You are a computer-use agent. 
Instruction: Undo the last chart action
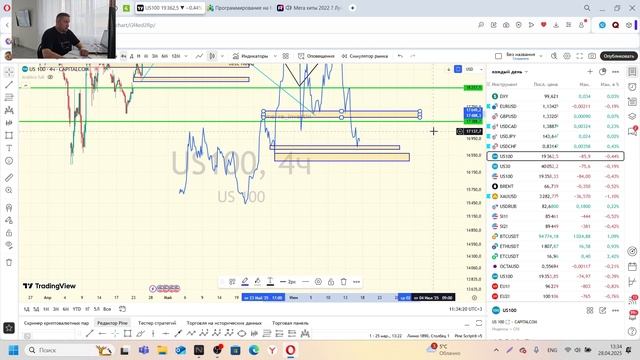point(400,56)
